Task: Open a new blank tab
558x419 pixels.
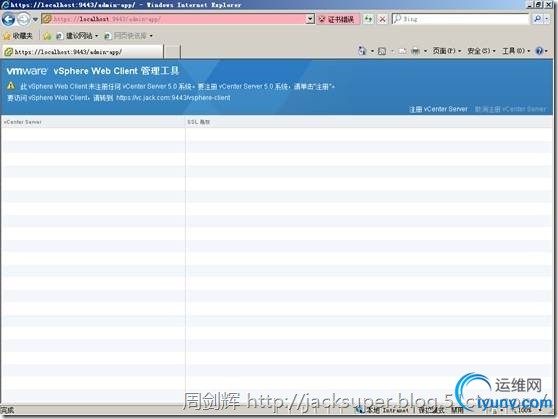Action: tap(172, 52)
